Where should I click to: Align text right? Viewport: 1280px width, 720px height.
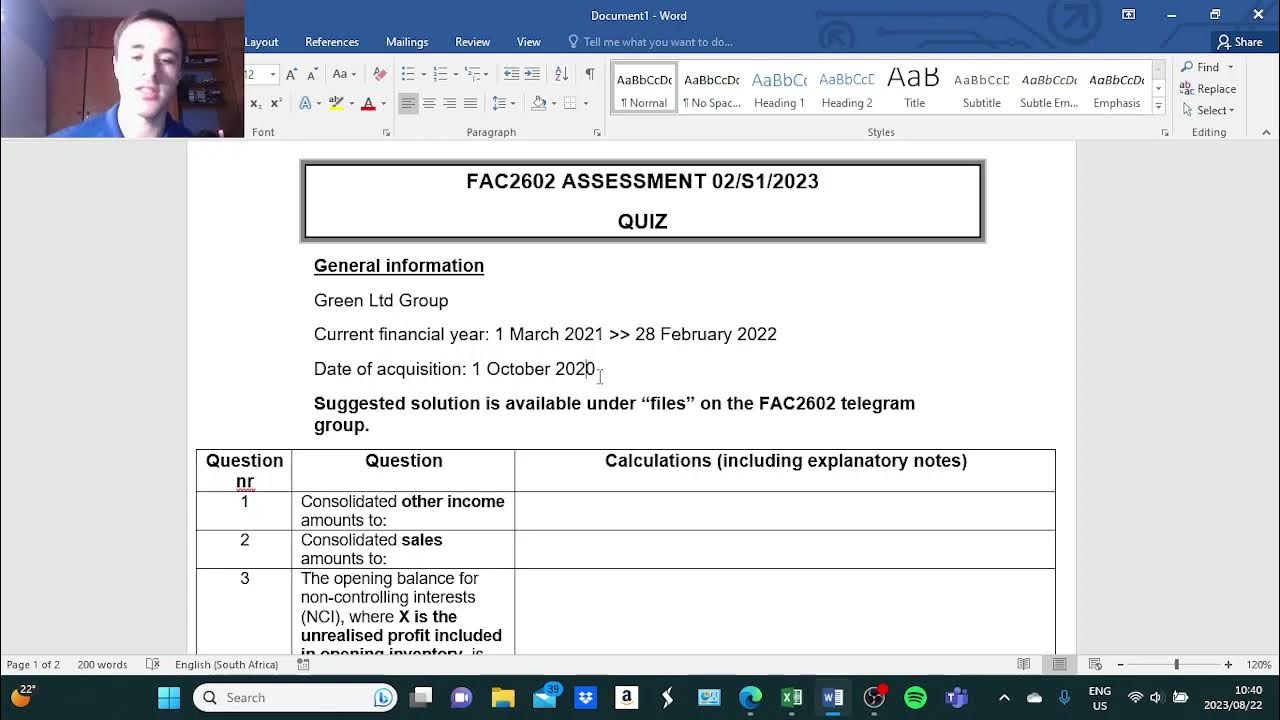coord(450,103)
